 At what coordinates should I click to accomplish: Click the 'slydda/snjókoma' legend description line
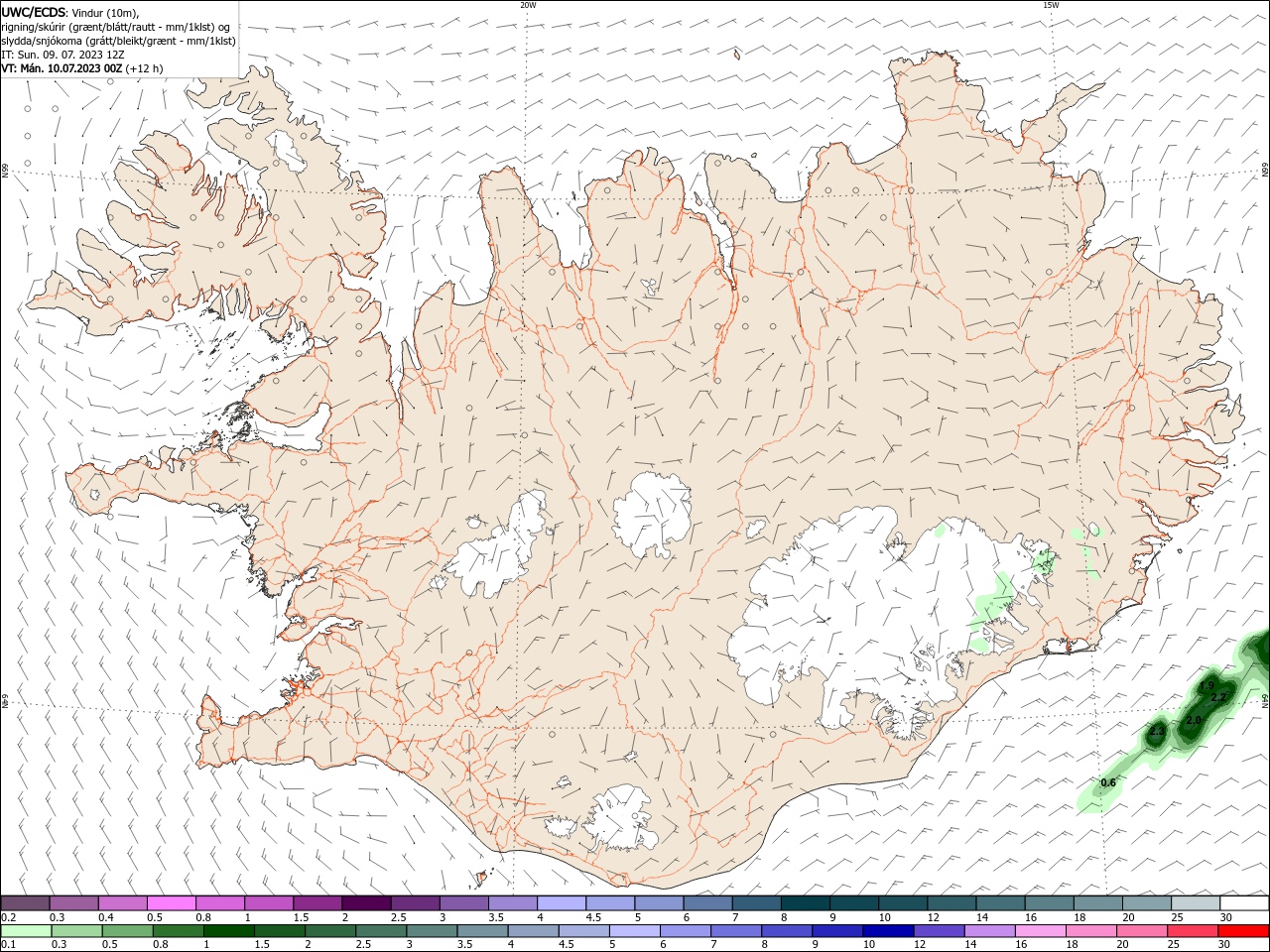pyautogui.click(x=119, y=41)
